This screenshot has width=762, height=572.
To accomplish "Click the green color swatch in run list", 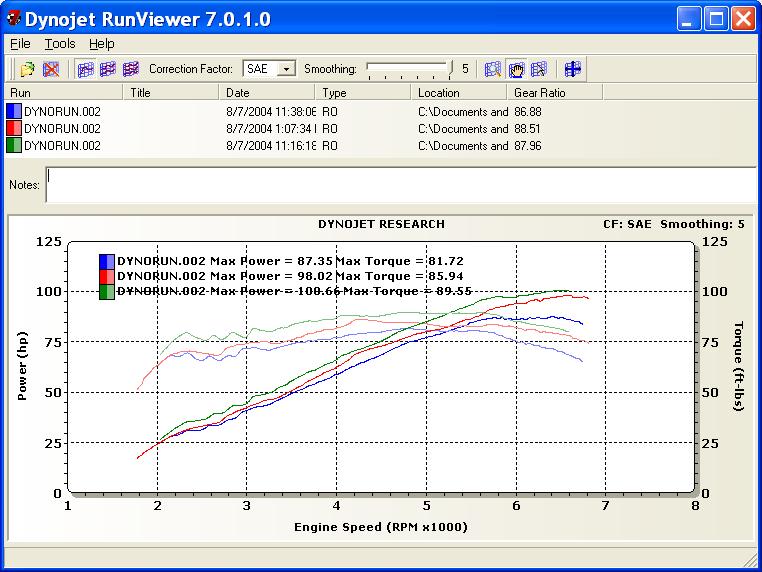I will [14, 145].
